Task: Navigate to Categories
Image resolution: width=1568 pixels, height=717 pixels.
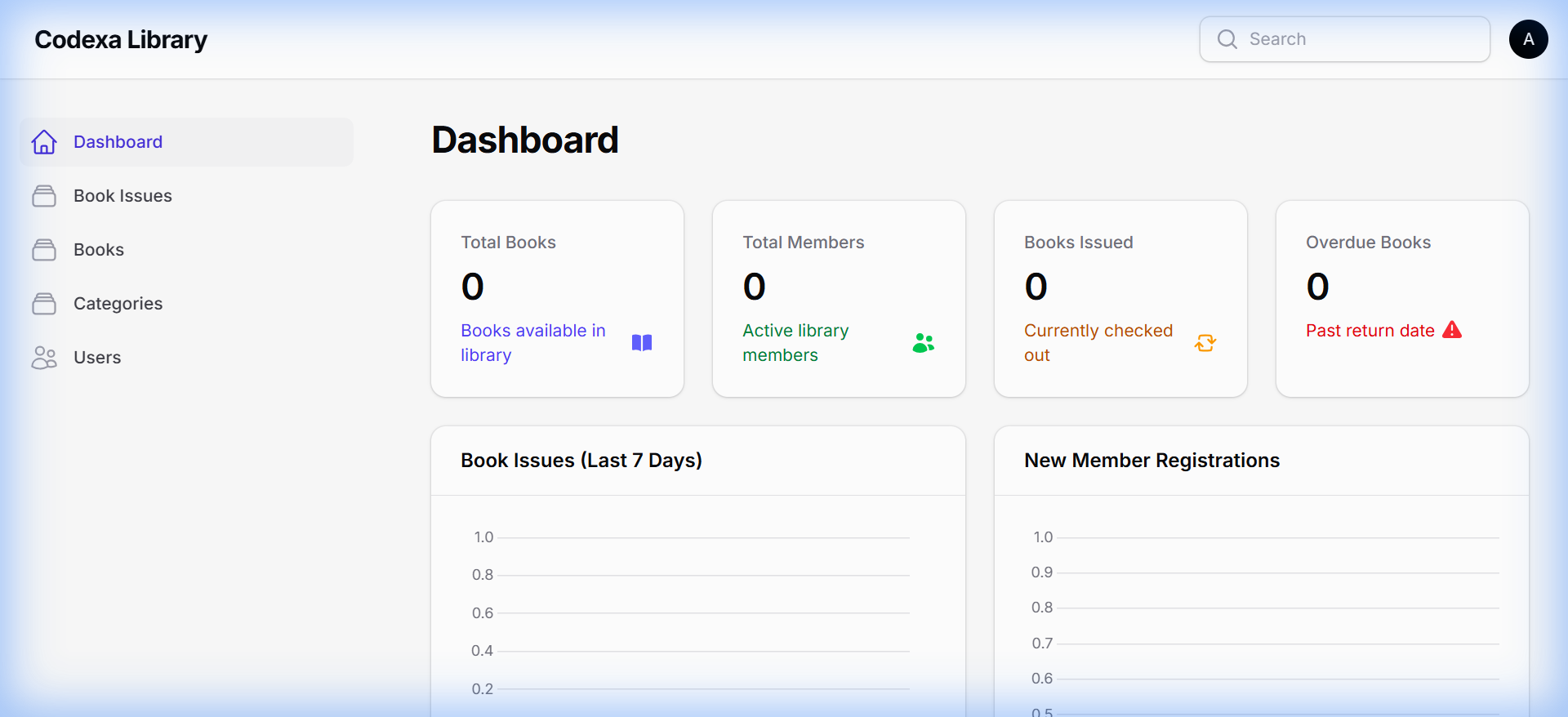Action: tap(186, 304)
